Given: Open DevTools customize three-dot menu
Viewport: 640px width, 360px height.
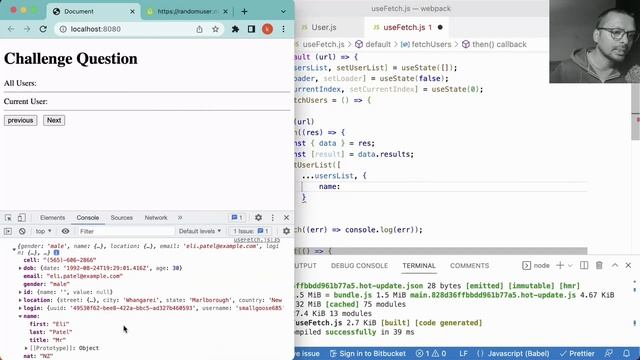Looking at the screenshot, I should [x=273, y=218].
